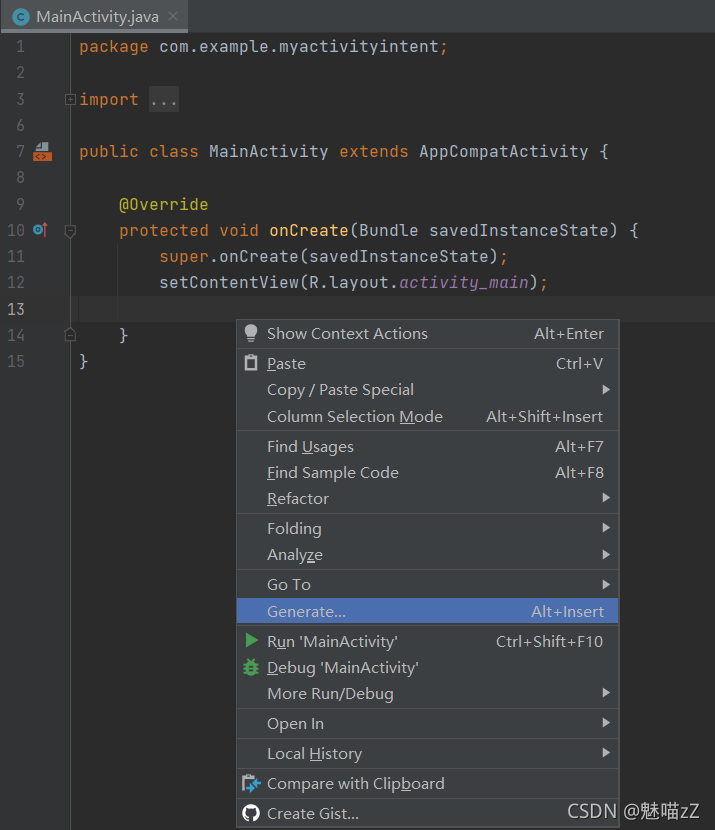This screenshot has height=830, width=715.
Task: Enable Column Selection Mode
Action: [355, 416]
